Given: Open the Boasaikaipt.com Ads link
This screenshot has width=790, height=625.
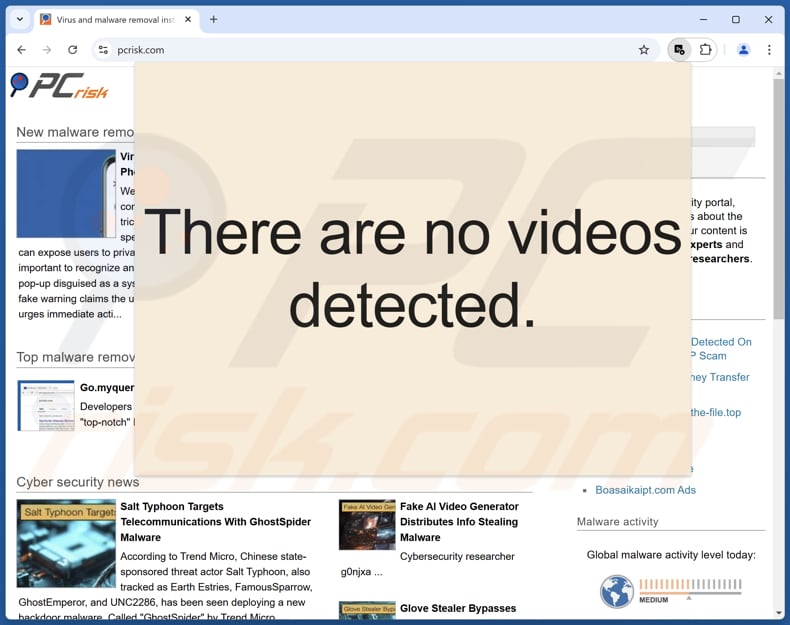Looking at the screenshot, I should tap(645, 490).
